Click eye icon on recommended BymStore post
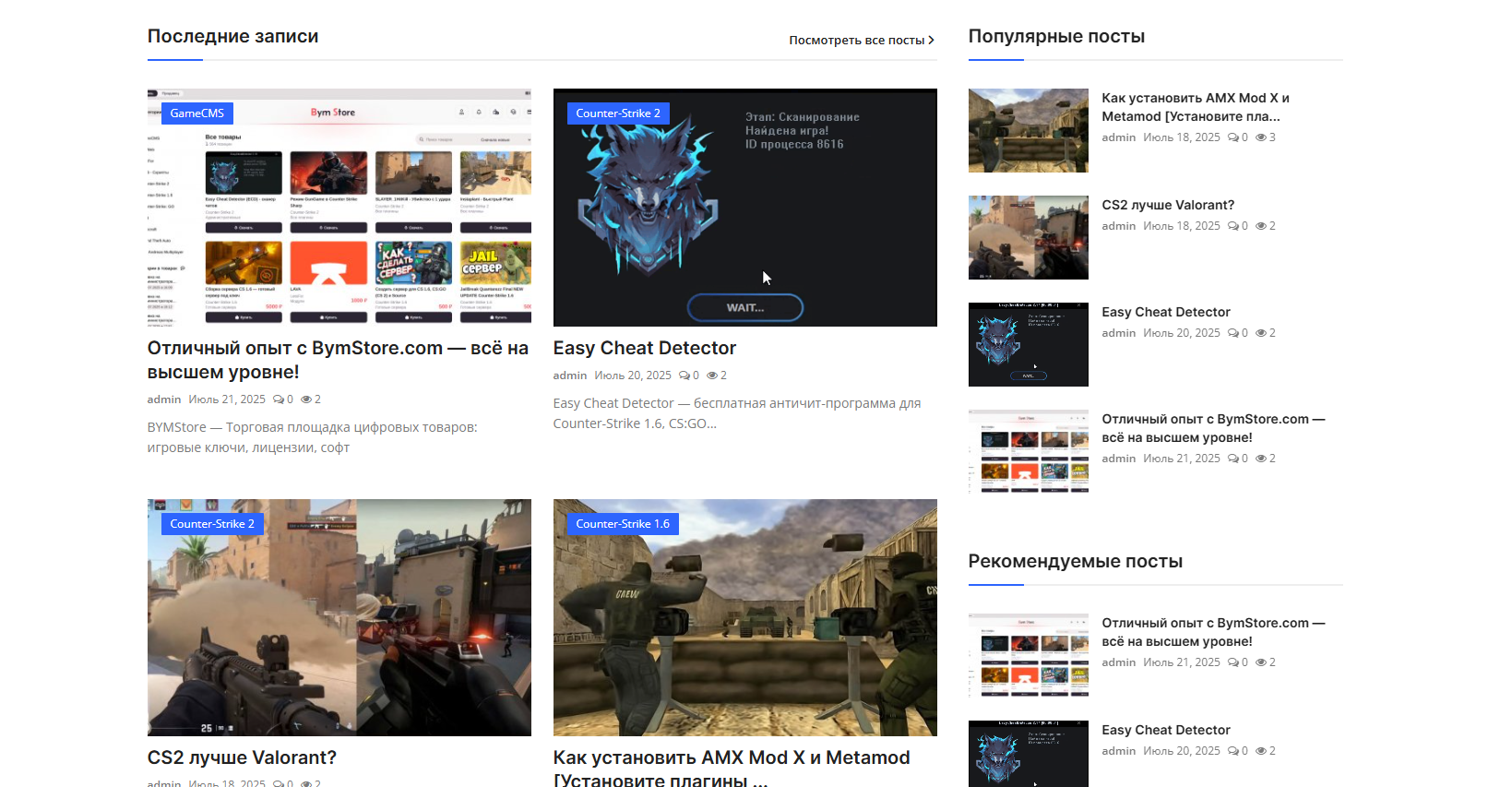The image size is (1512, 787). [x=1261, y=662]
